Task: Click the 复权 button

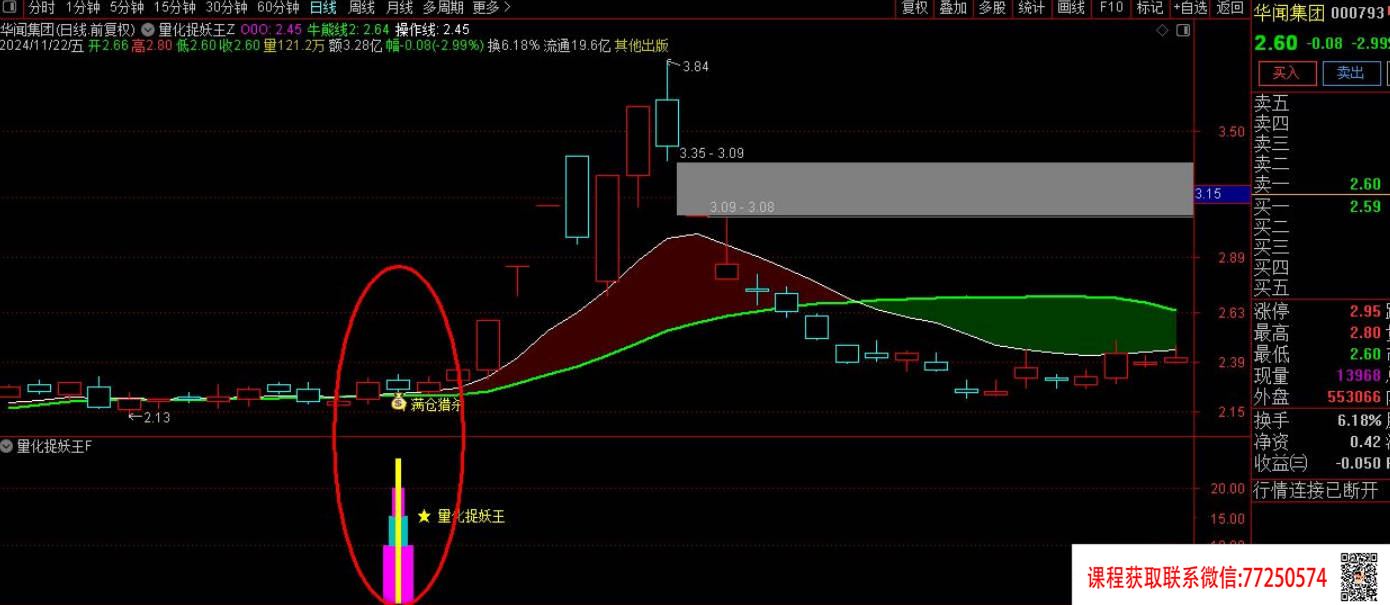Action: pyautogui.click(x=915, y=7)
